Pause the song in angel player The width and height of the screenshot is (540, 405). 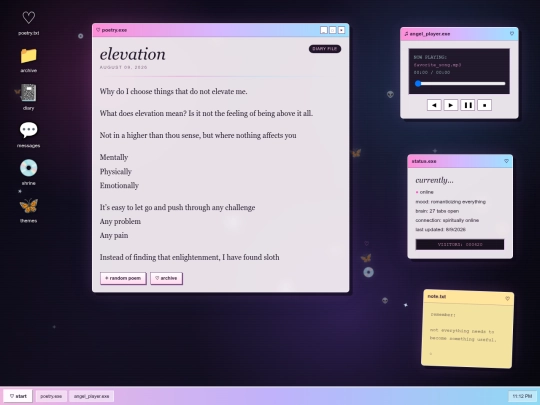point(468,105)
